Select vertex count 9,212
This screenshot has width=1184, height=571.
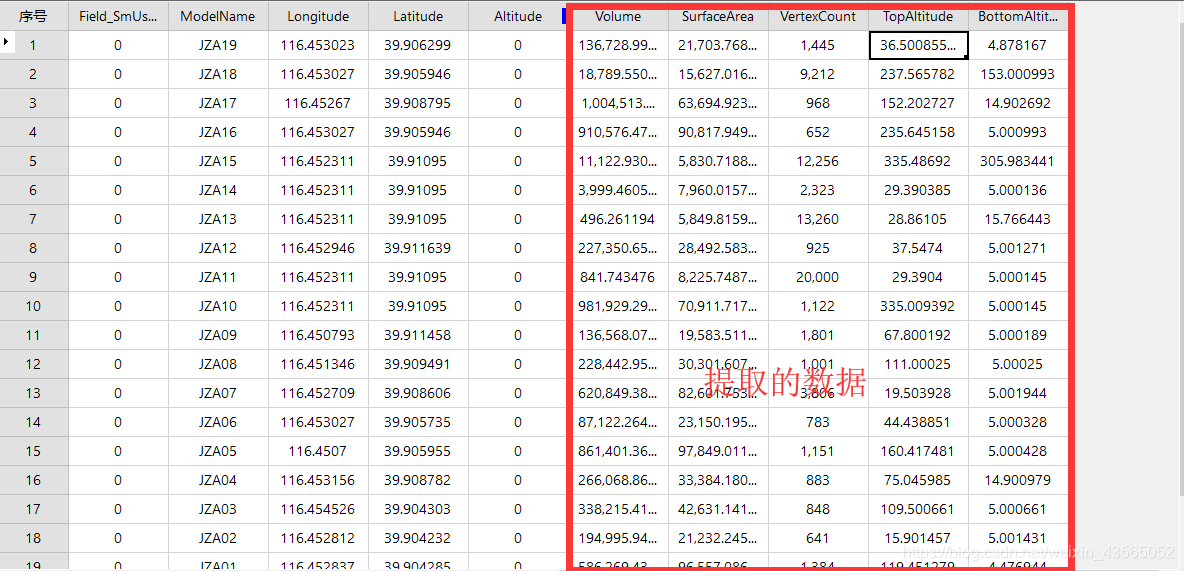818,74
